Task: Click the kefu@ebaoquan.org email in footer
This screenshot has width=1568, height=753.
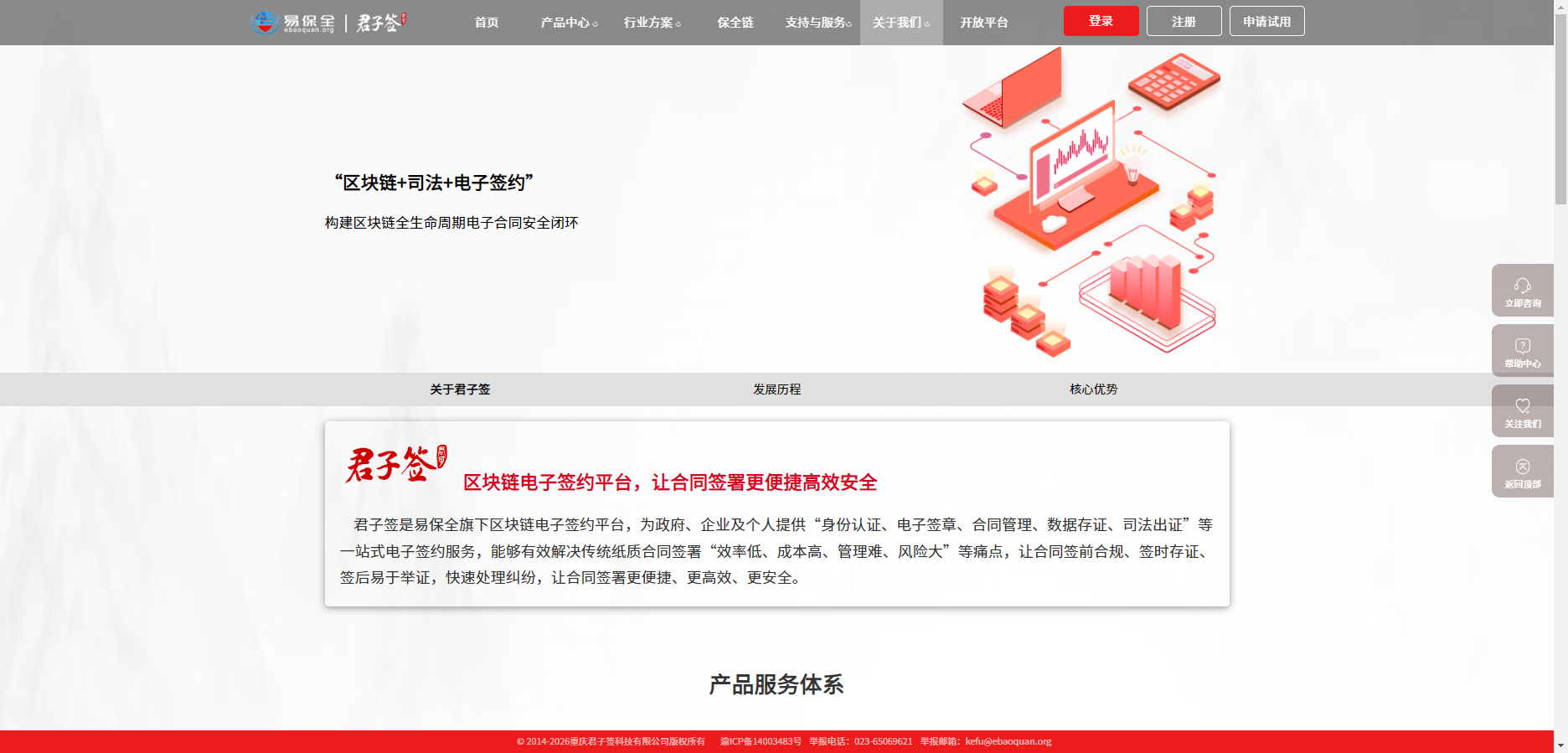Action: (x=1008, y=741)
